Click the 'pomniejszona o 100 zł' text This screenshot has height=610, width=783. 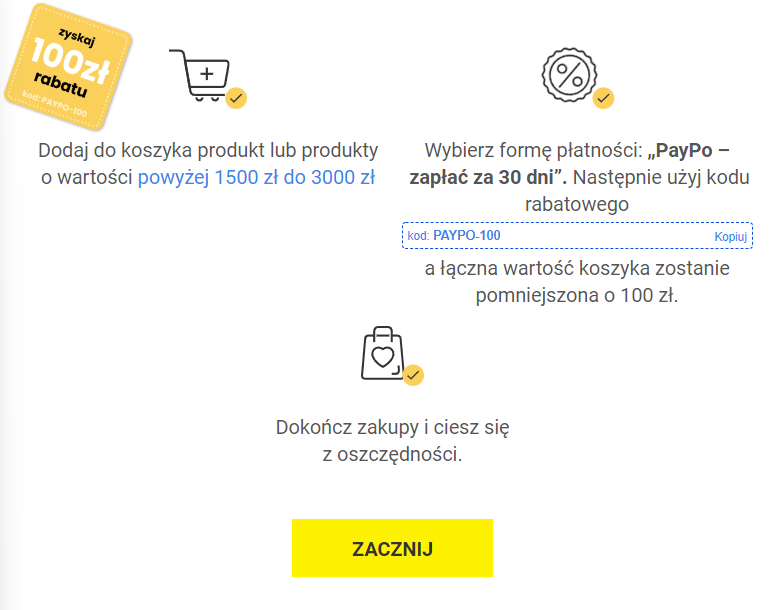(577, 296)
